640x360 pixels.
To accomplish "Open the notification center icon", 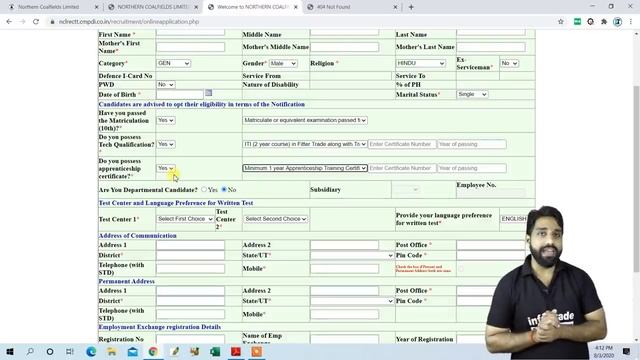I will pos(627,351).
